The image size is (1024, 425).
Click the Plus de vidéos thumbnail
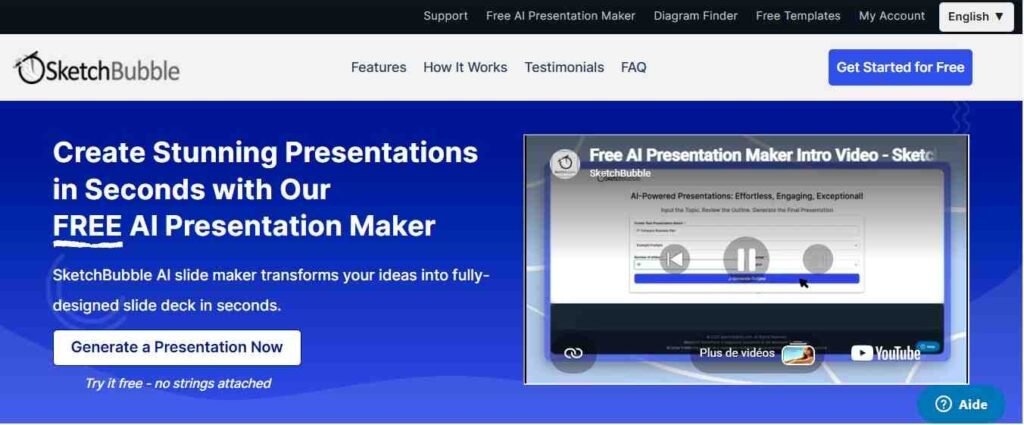click(798, 354)
